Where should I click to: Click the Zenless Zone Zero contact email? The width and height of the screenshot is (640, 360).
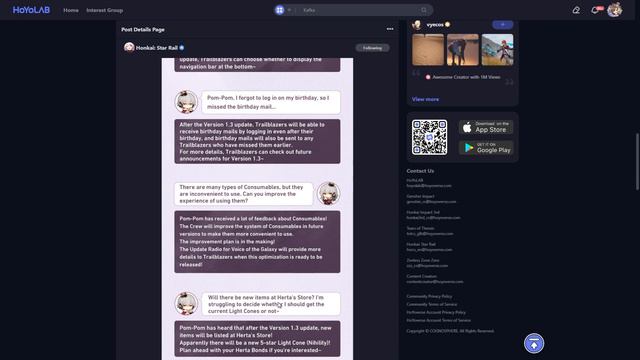pos(427,266)
